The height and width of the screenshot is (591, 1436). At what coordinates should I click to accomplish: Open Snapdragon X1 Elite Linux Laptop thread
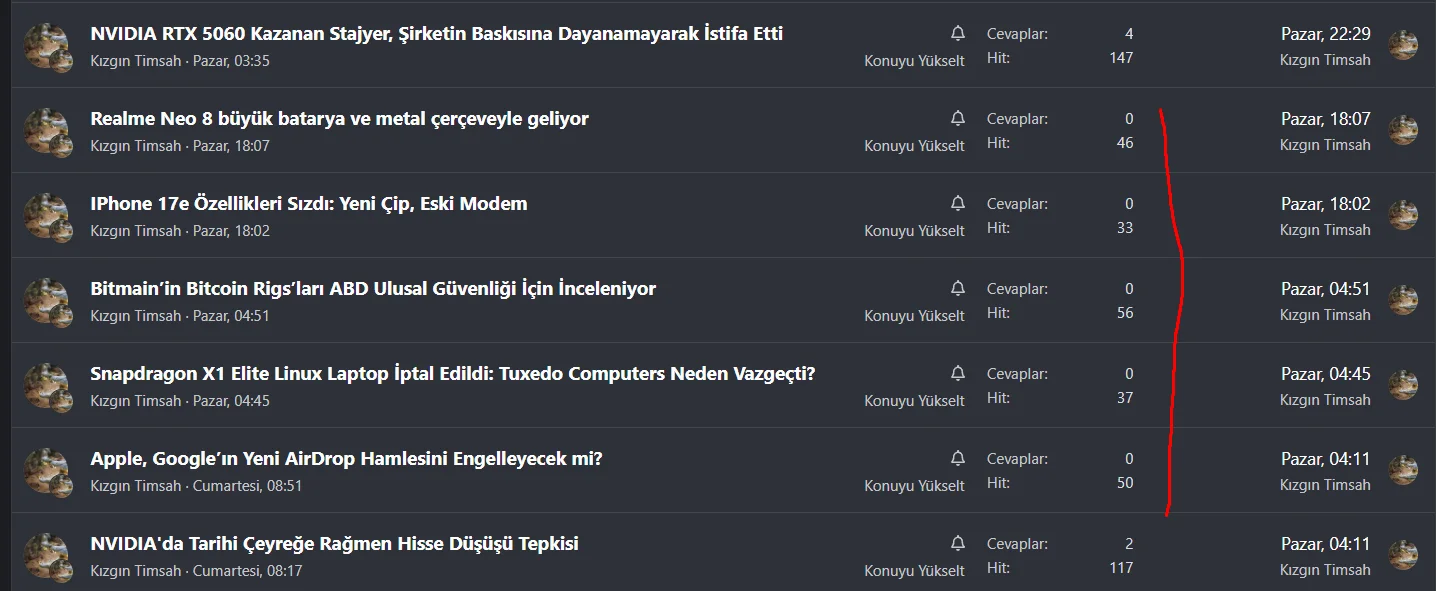click(452, 374)
